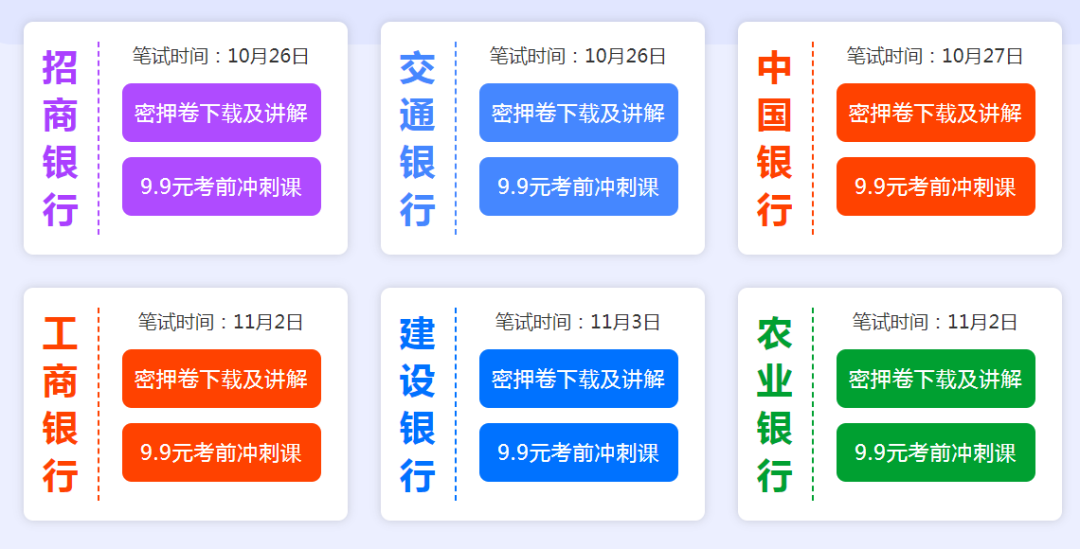Click 笔试时间:11月2日 in 工商银行 card
Viewport: 1080px width, 549px height.
(221, 322)
